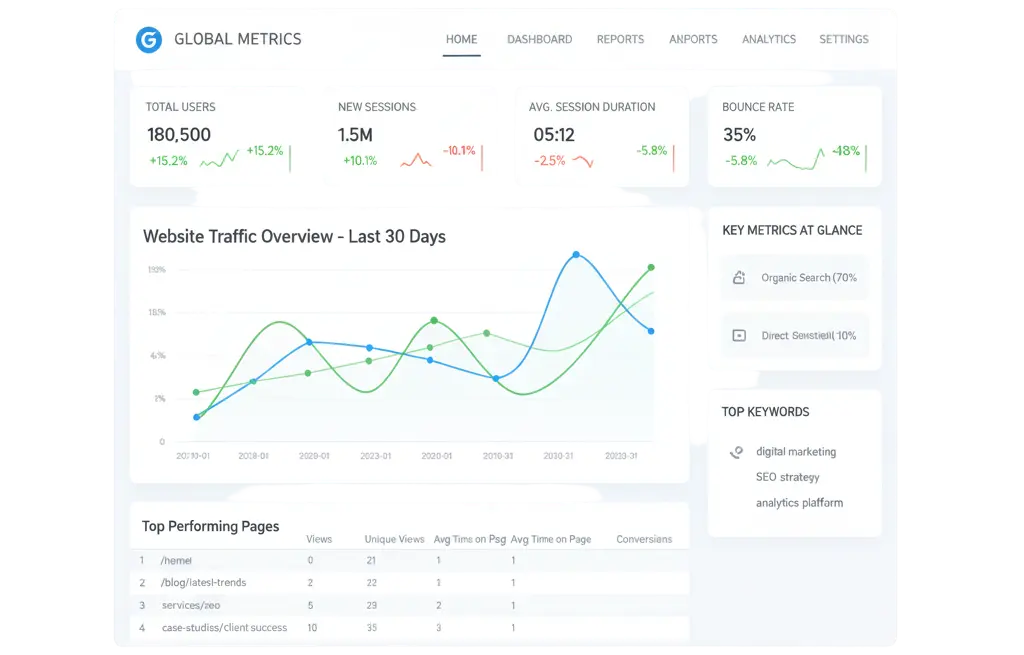
Task: Sort by the Unique Views column header
Action: (x=394, y=539)
